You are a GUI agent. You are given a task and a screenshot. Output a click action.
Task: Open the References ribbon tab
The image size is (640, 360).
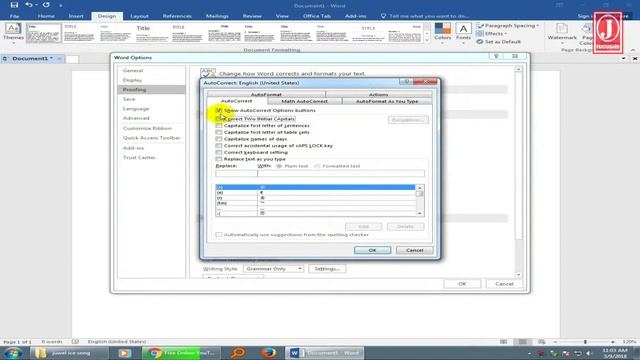[x=177, y=16]
